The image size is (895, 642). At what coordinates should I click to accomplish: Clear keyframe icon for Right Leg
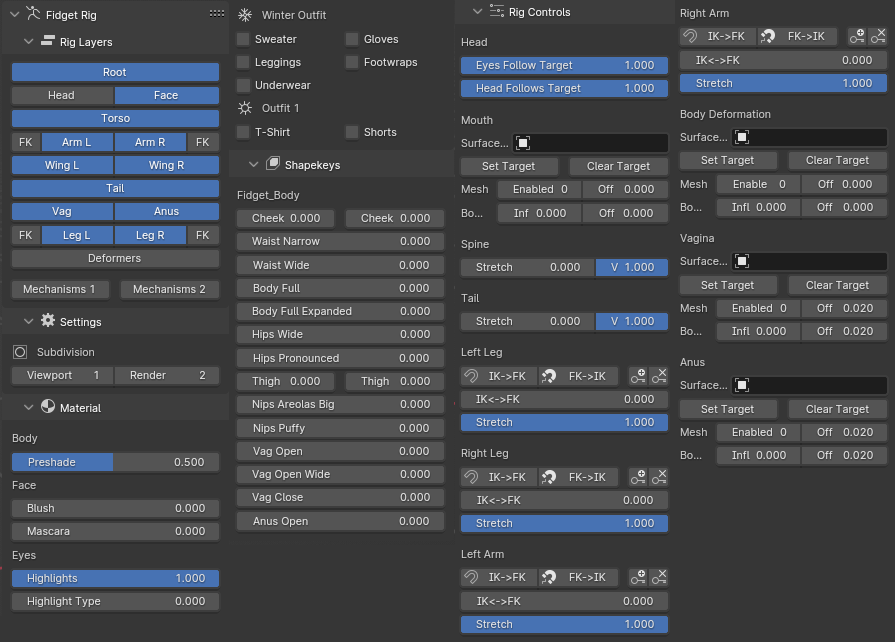(x=659, y=477)
